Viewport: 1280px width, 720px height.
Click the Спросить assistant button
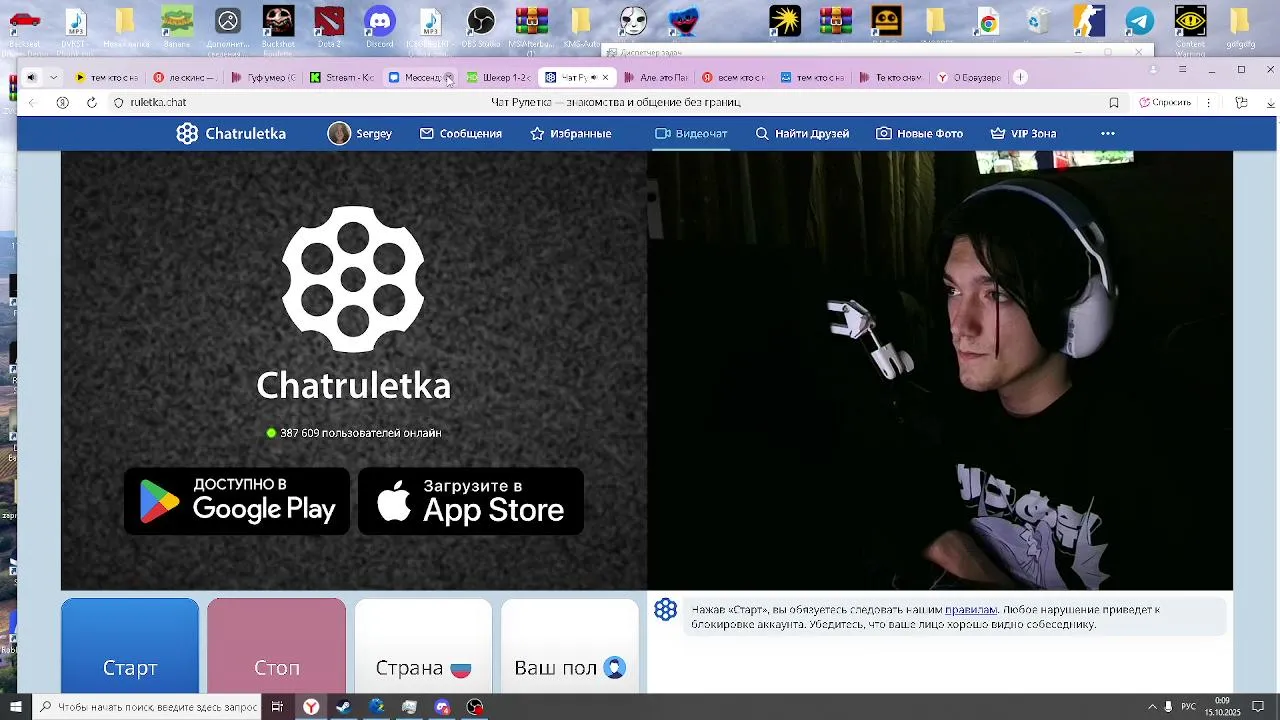(x=1166, y=103)
